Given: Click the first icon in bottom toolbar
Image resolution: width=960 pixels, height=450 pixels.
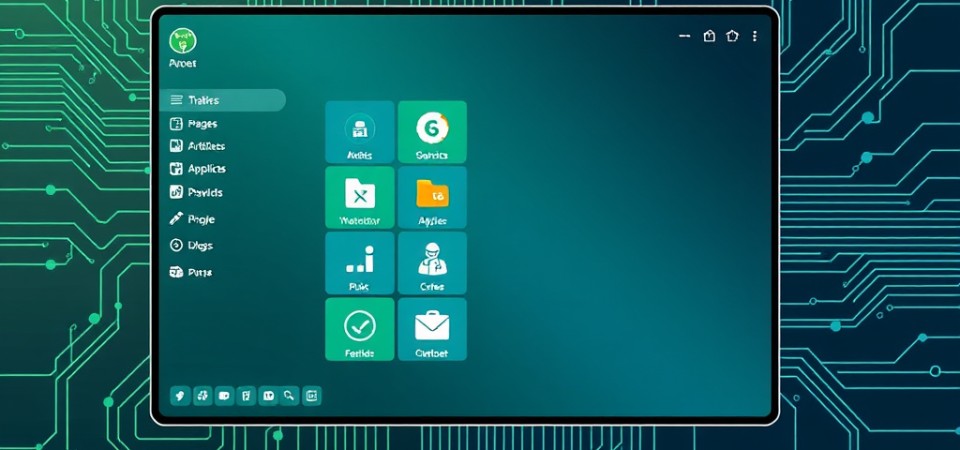Looking at the screenshot, I should [180, 396].
